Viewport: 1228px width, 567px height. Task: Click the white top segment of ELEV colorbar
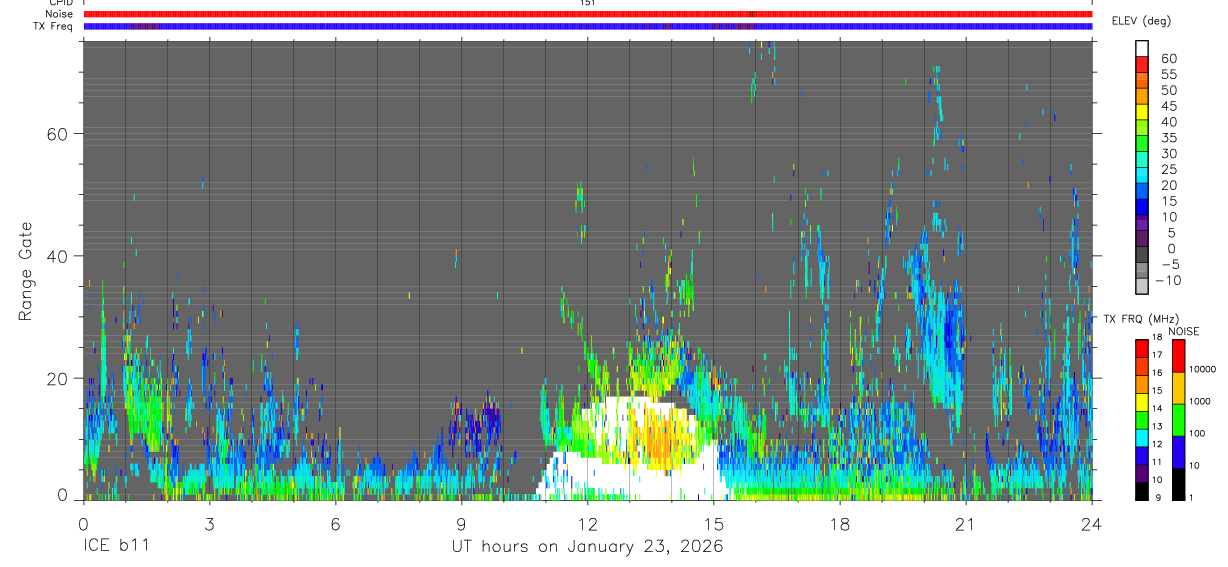click(x=1142, y=48)
